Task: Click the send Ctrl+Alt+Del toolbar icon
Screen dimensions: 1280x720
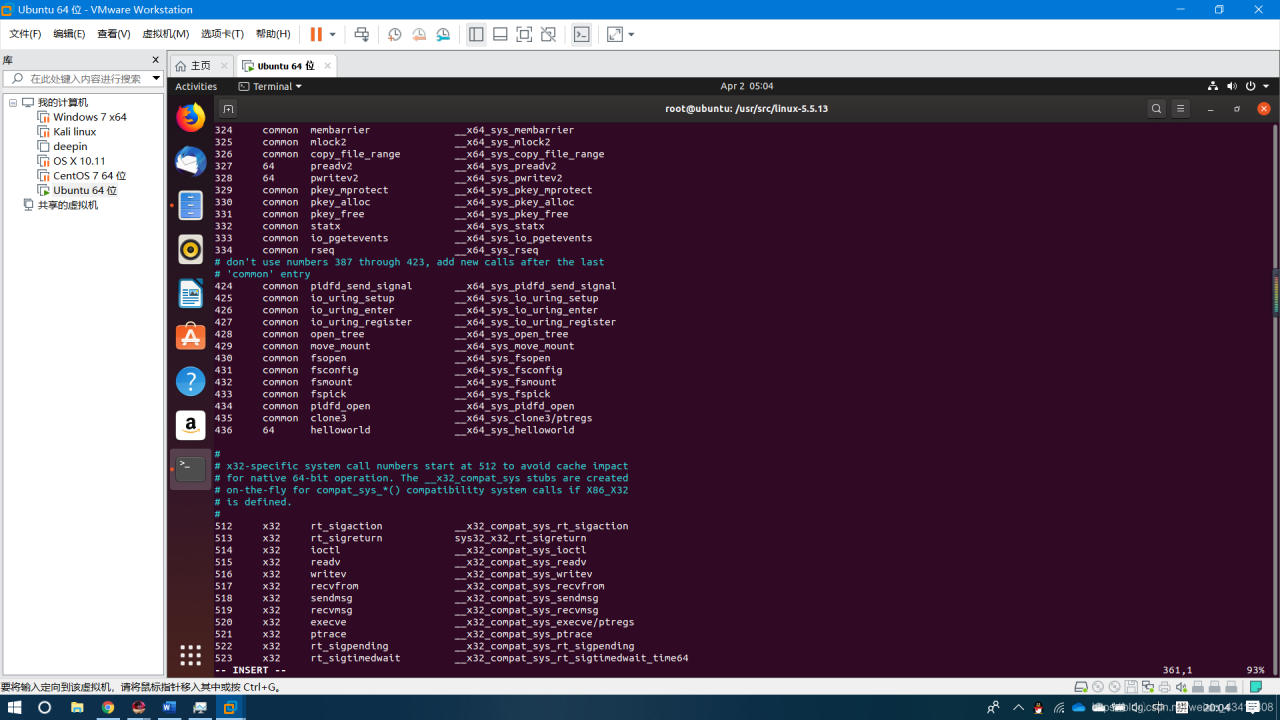Action: (x=362, y=34)
